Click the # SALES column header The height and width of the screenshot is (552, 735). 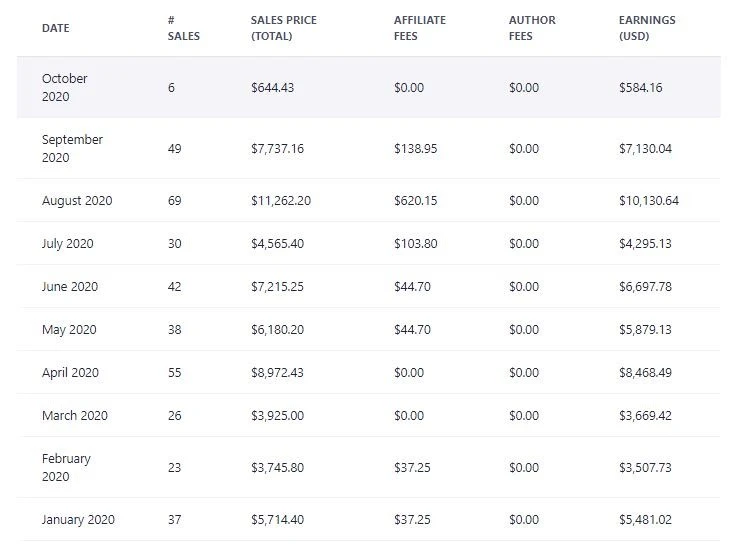184,28
